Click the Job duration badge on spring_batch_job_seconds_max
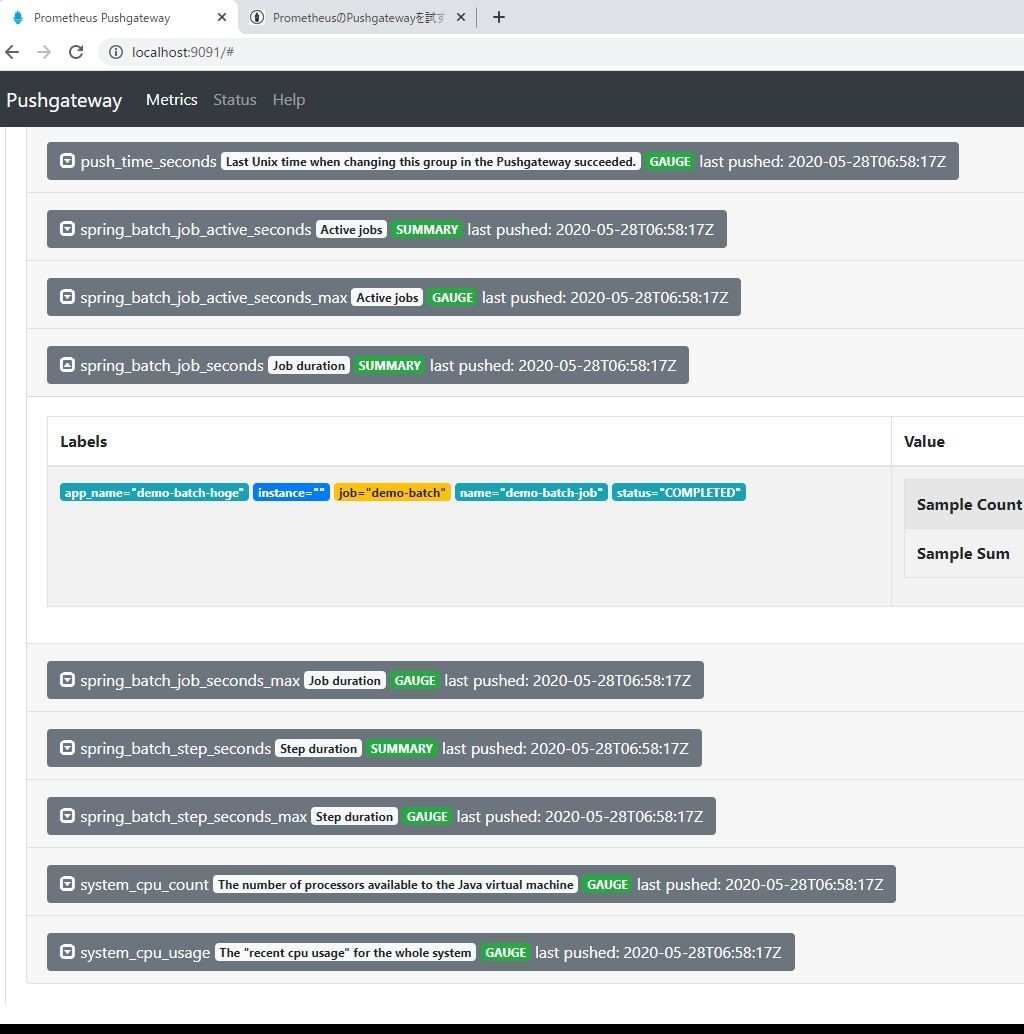 tap(345, 681)
